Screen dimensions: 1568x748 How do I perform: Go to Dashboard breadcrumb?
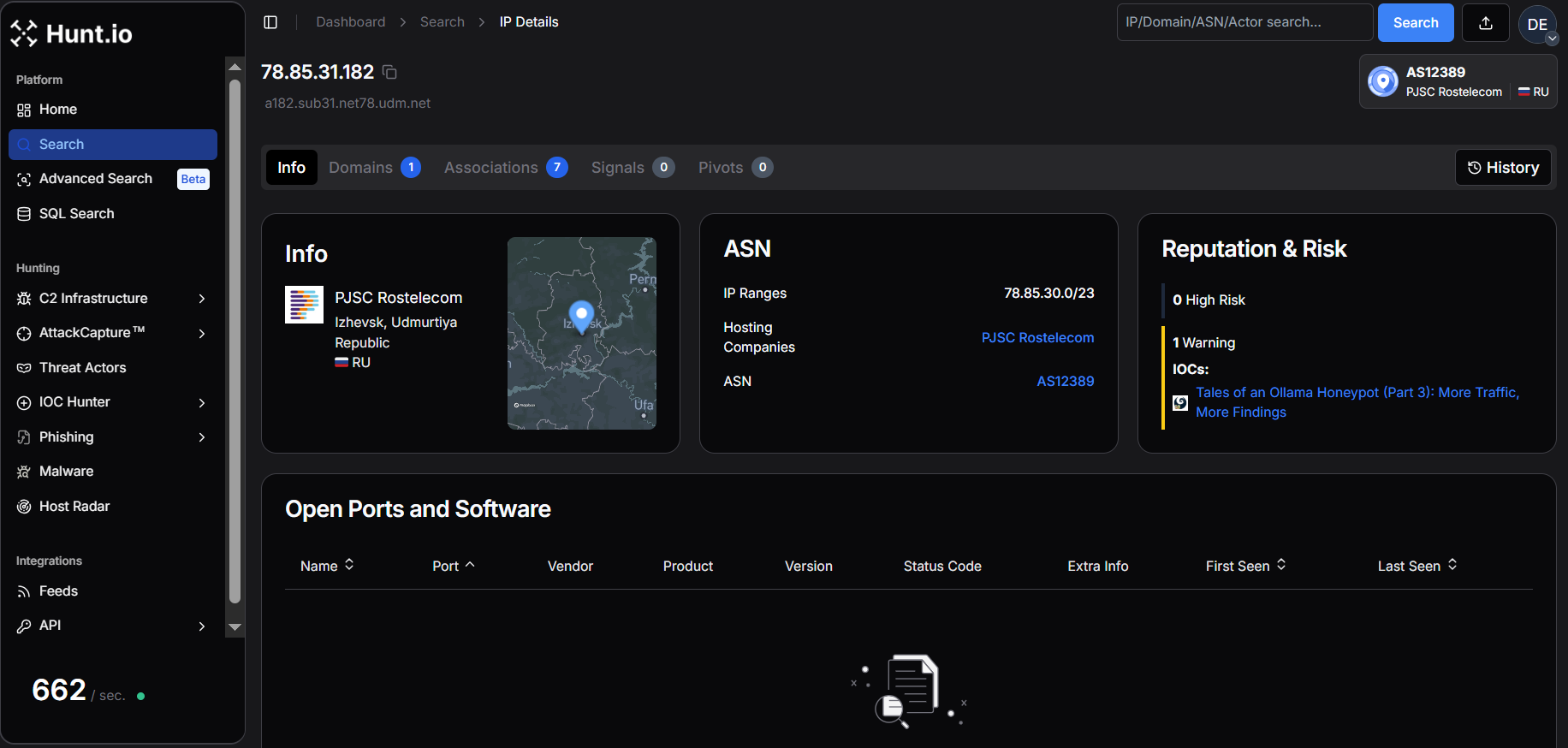tap(350, 22)
